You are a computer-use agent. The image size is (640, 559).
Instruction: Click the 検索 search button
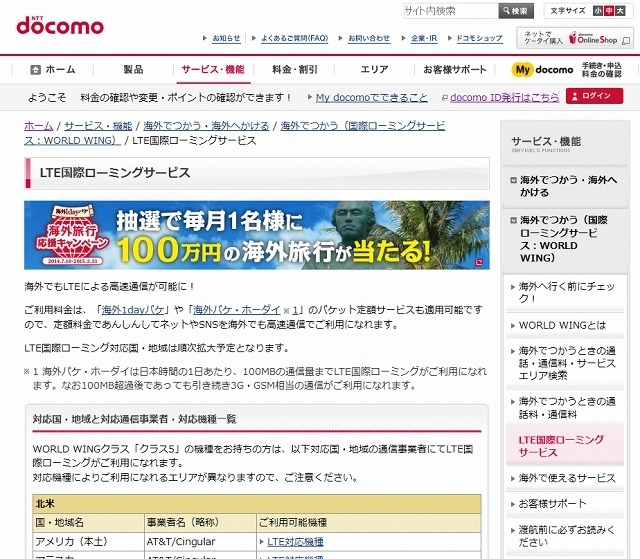516,11
